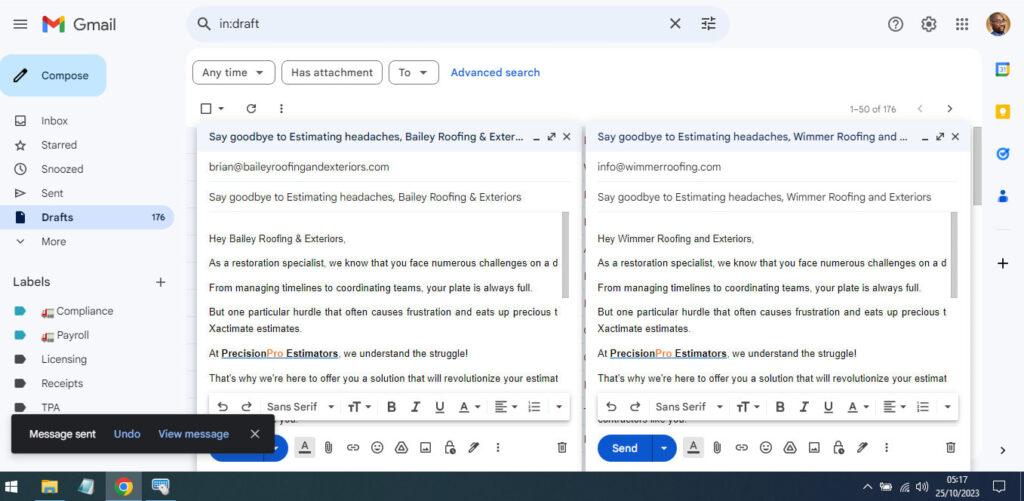Click the Gmail settings gear icon
The image size is (1024, 501).
[x=928, y=24]
